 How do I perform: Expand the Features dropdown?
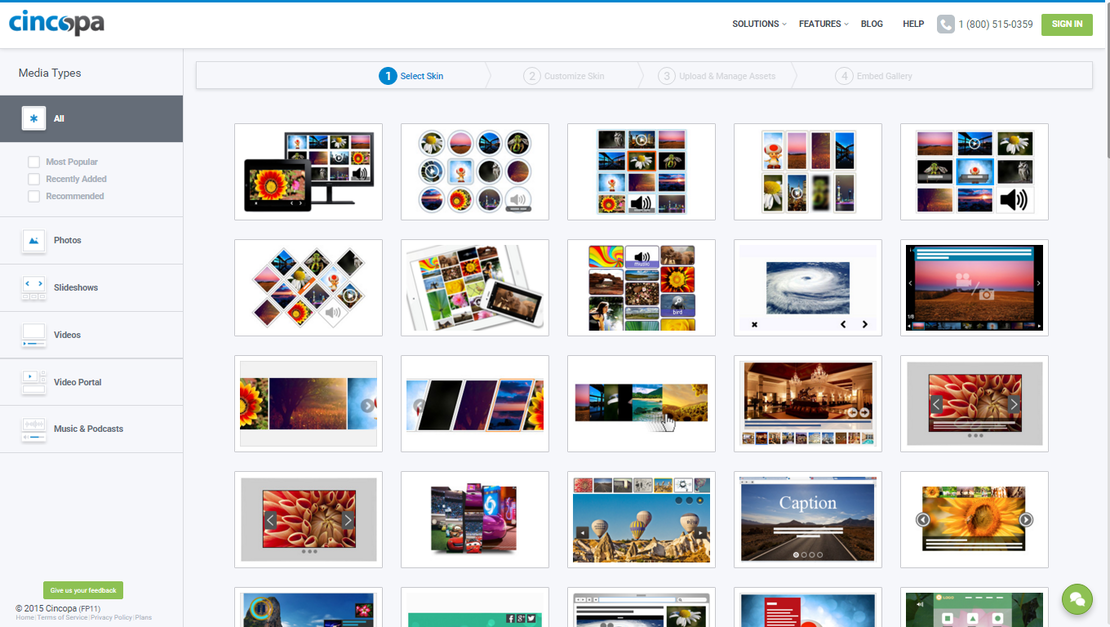pyautogui.click(x=820, y=24)
